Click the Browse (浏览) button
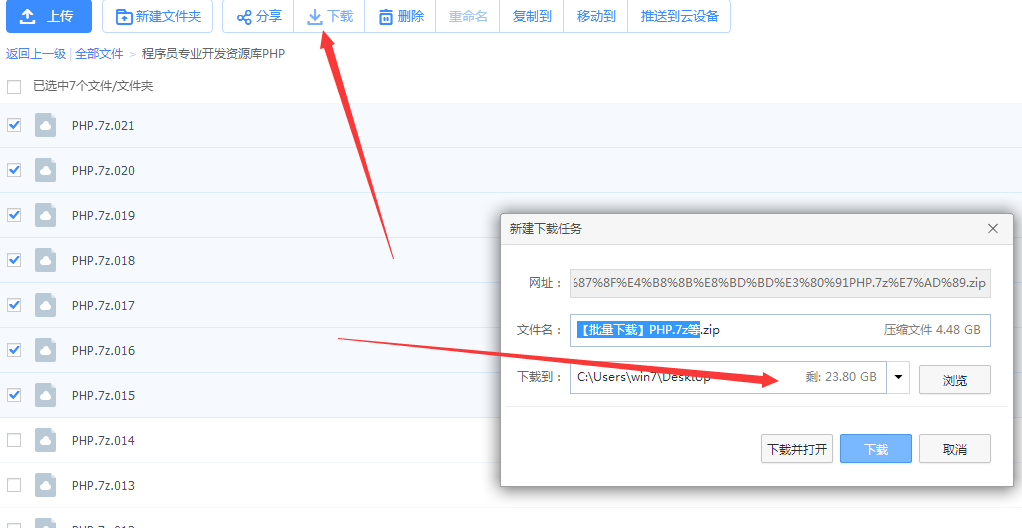 (x=954, y=380)
